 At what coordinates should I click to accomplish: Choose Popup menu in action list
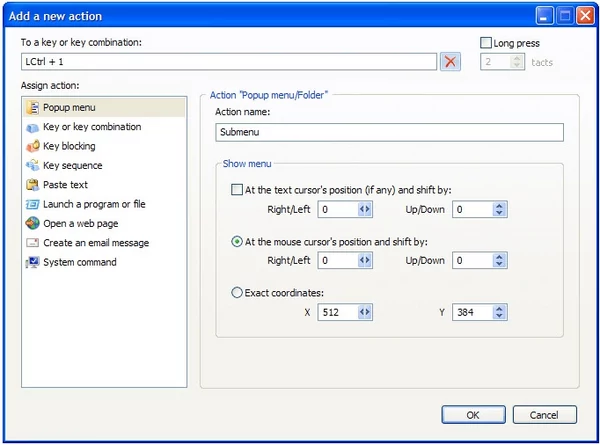point(104,108)
